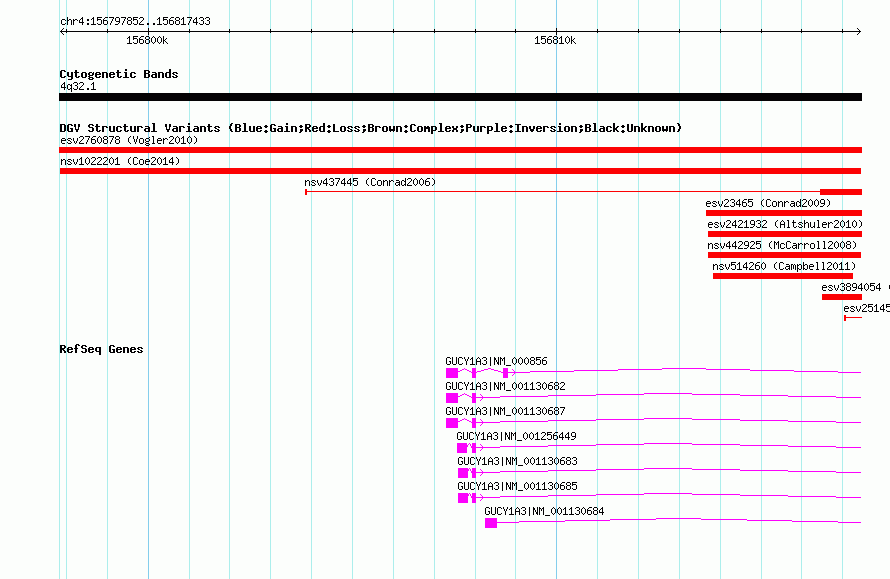The width and height of the screenshot is (890, 579).
Task: Select the DGV Structural Variants track heading
Action: (371, 128)
